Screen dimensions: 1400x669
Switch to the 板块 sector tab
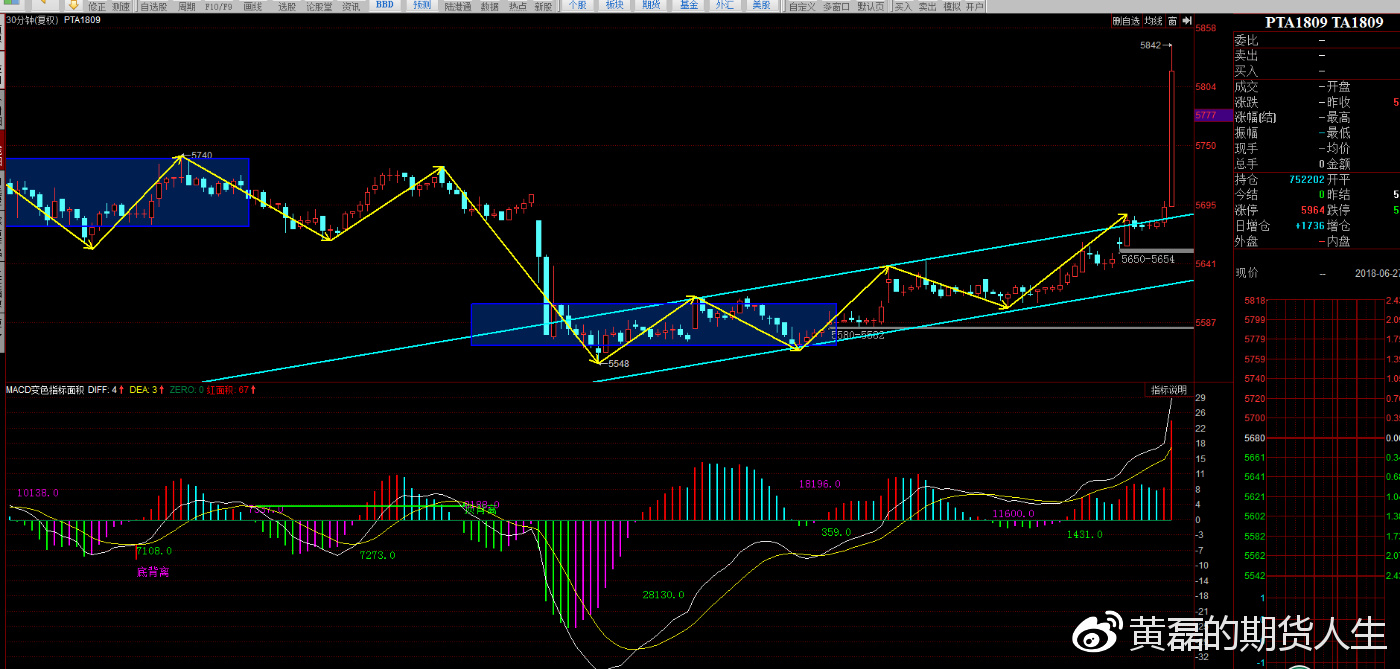tap(614, 5)
